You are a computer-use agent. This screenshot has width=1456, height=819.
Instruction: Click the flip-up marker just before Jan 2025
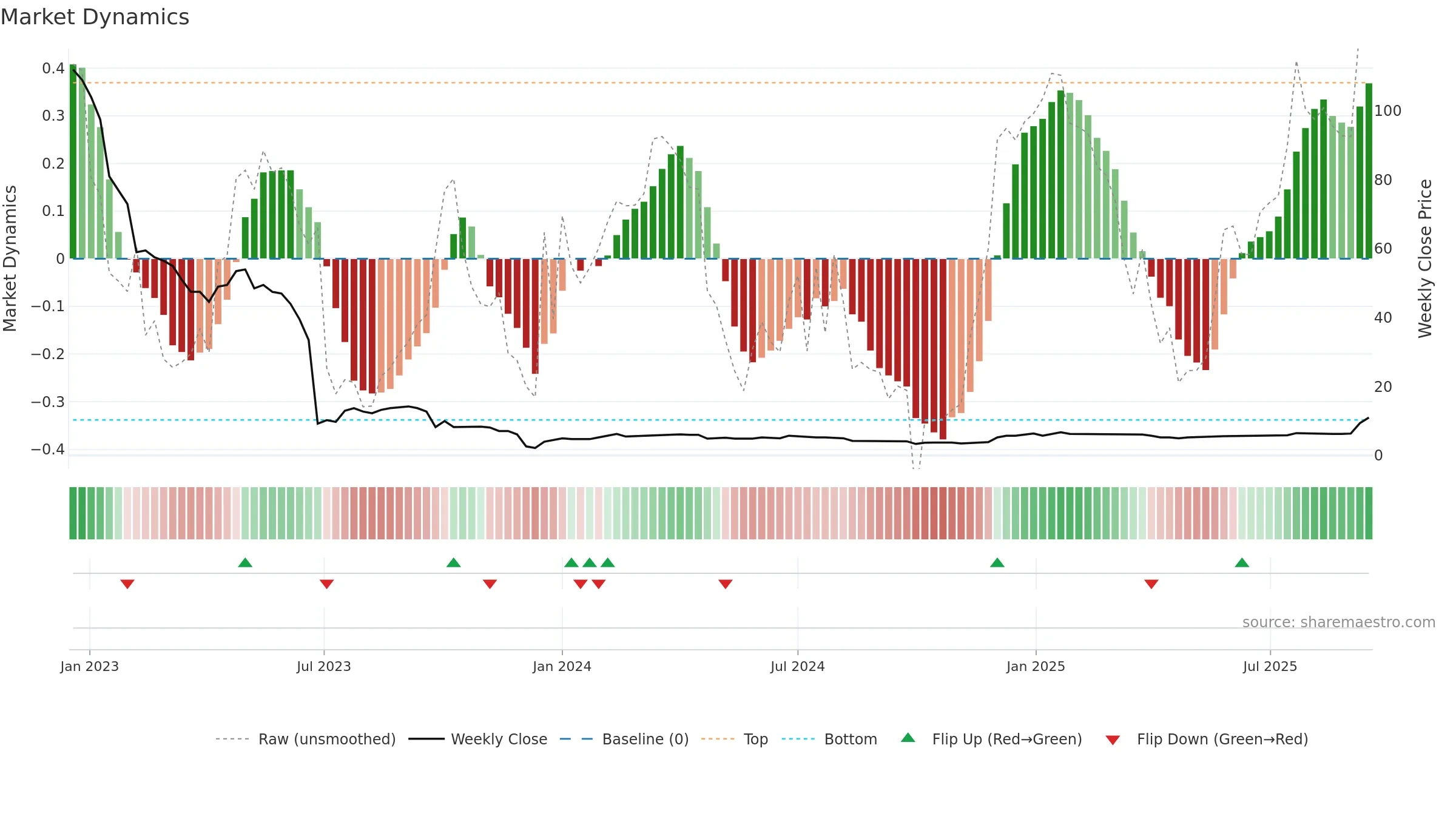(997, 562)
